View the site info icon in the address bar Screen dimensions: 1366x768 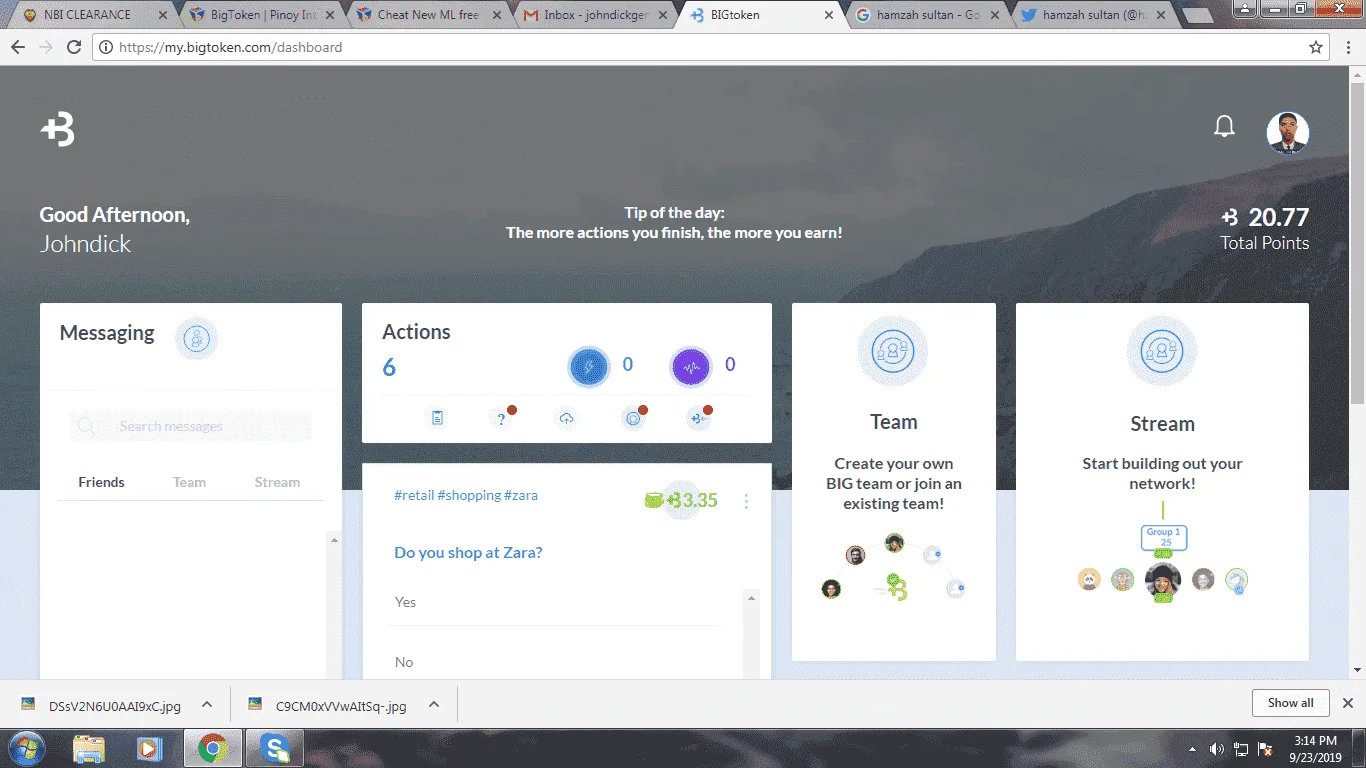(106, 47)
